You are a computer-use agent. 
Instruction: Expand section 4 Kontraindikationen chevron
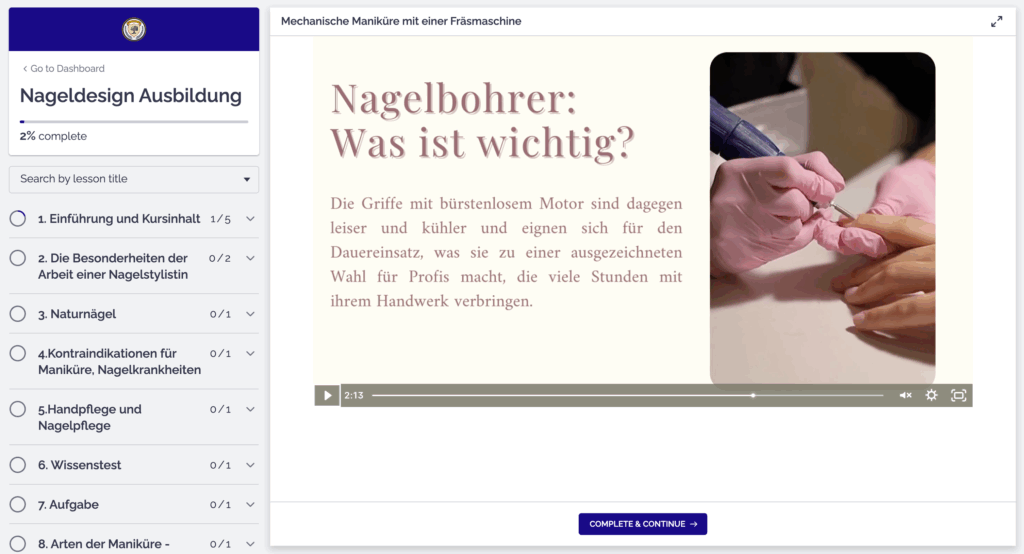pos(250,354)
